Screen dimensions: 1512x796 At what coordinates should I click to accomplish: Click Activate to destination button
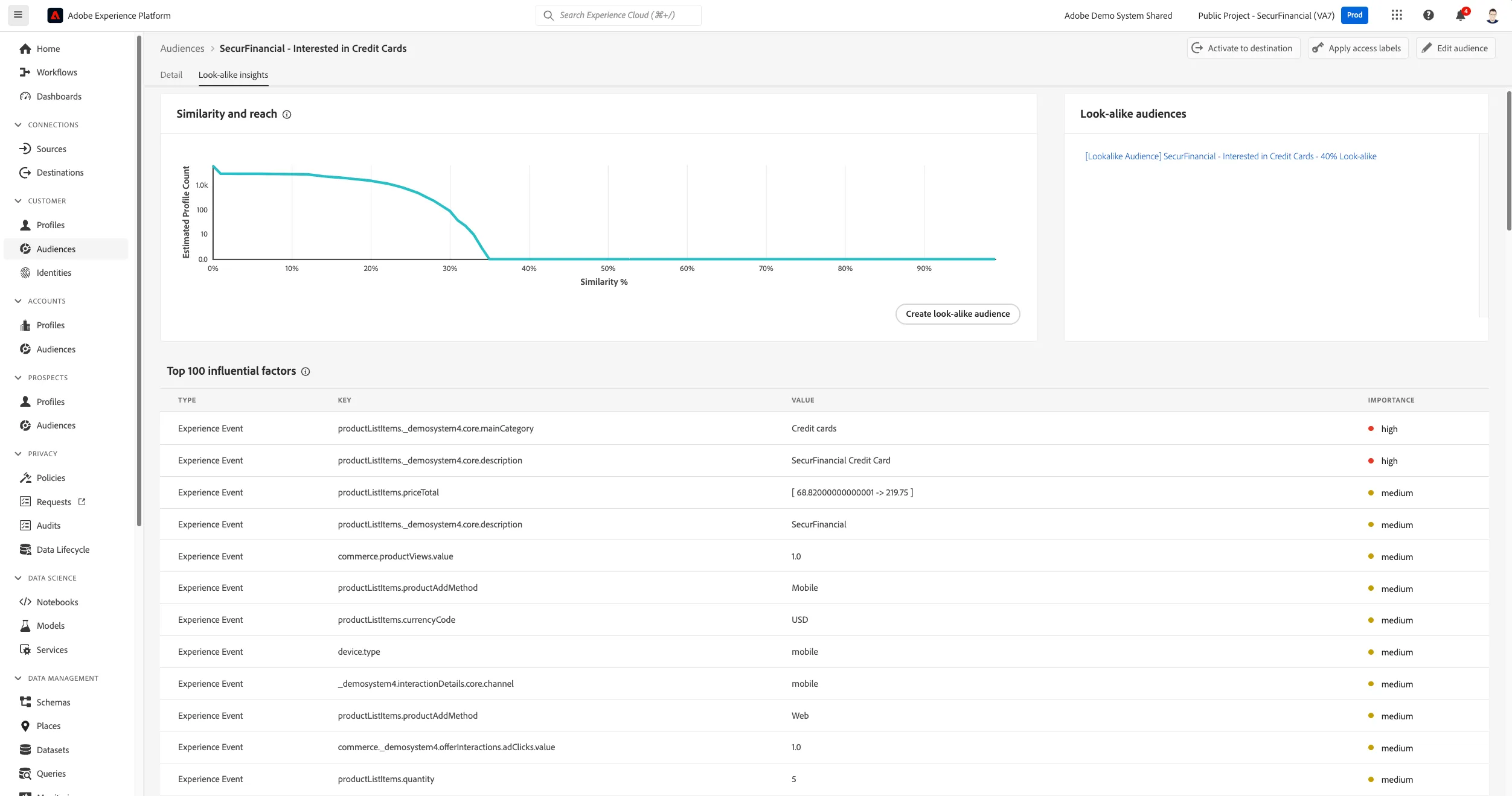1243,48
